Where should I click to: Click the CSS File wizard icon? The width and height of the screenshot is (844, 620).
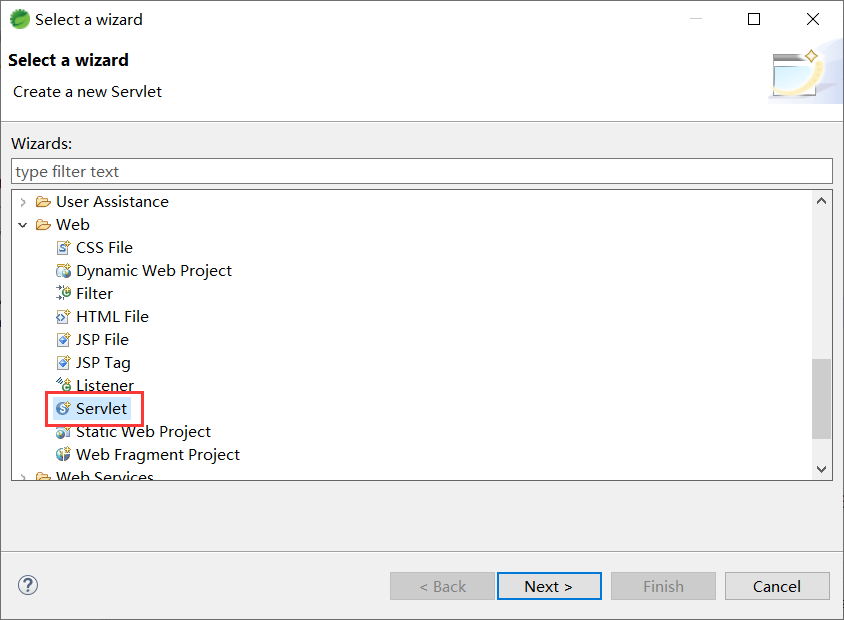[x=63, y=248]
